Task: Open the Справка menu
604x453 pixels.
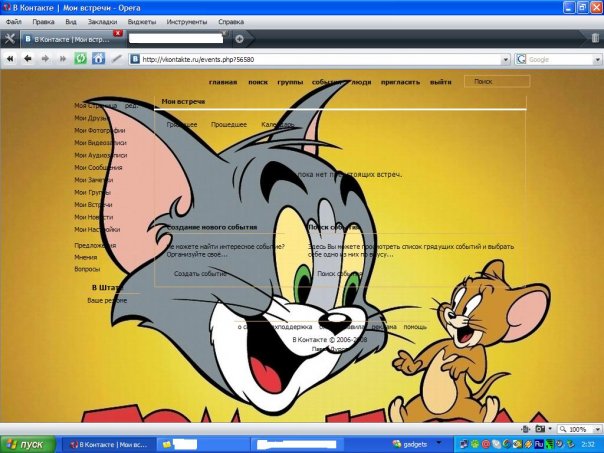Action: point(231,22)
